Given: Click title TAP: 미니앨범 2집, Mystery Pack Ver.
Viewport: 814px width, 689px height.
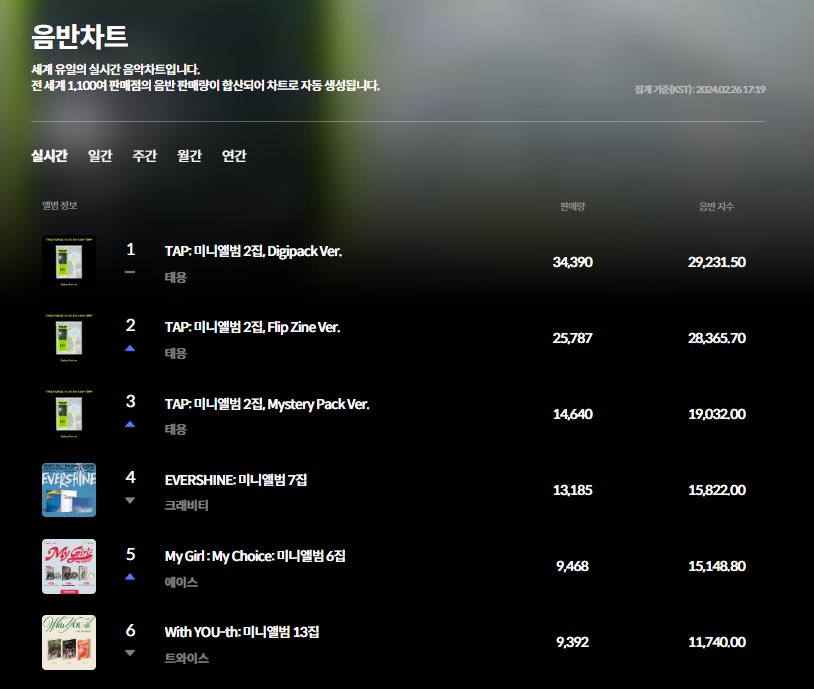Looking at the screenshot, I should tap(267, 404).
